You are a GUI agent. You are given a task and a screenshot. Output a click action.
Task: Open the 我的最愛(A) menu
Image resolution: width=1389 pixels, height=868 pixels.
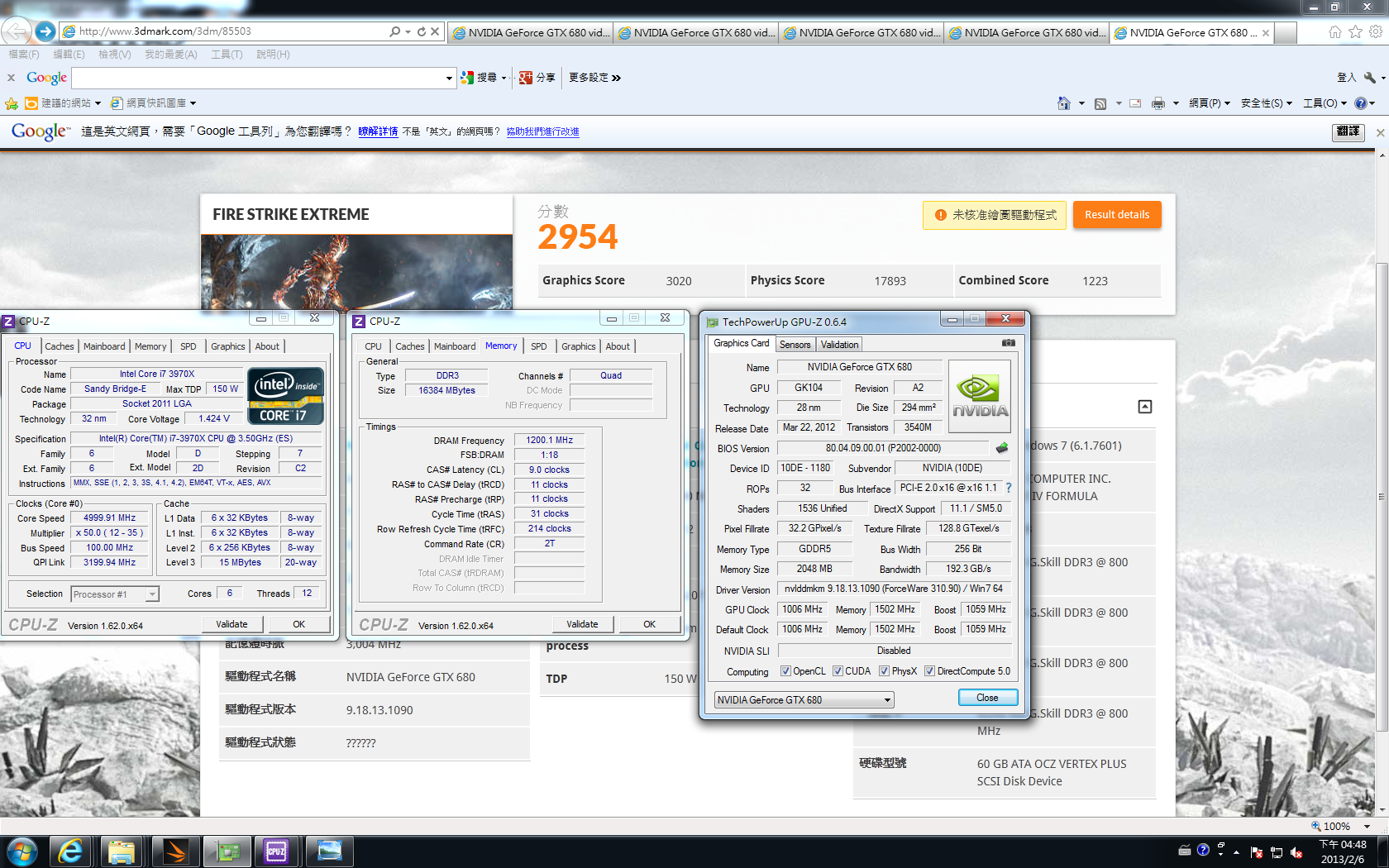tap(171, 55)
